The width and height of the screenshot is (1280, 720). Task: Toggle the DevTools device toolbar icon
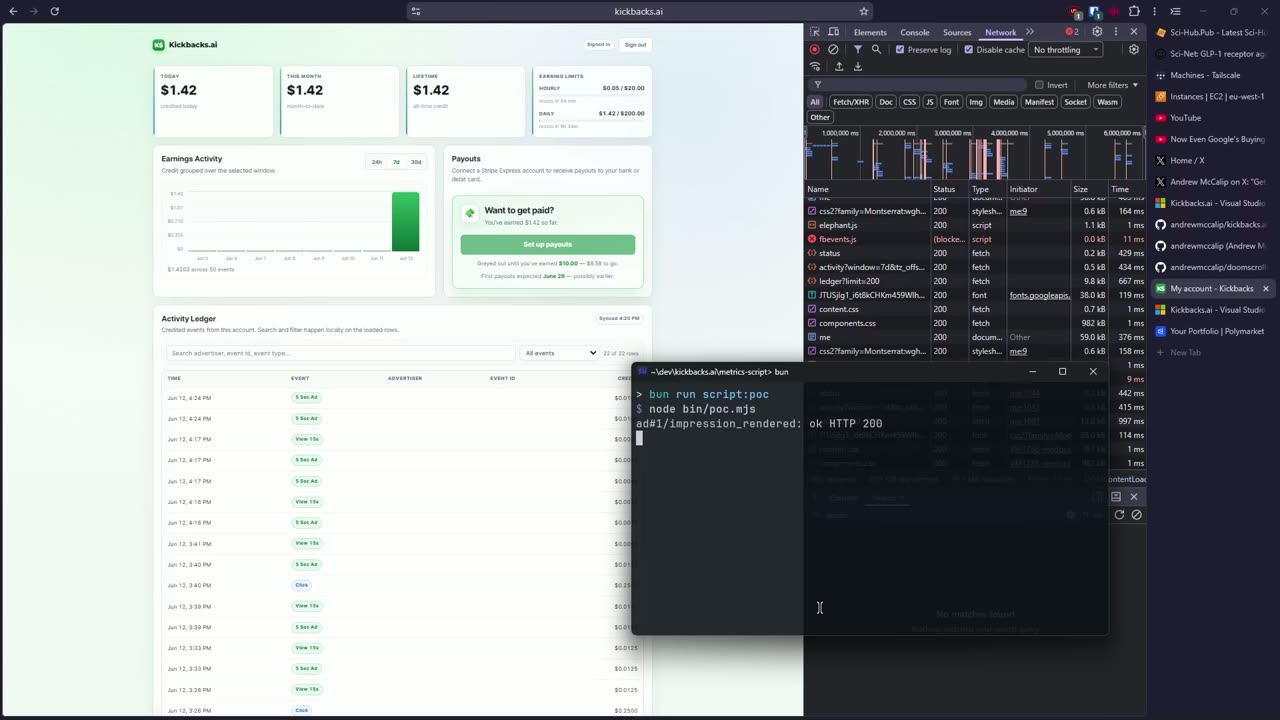tap(835, 32)
